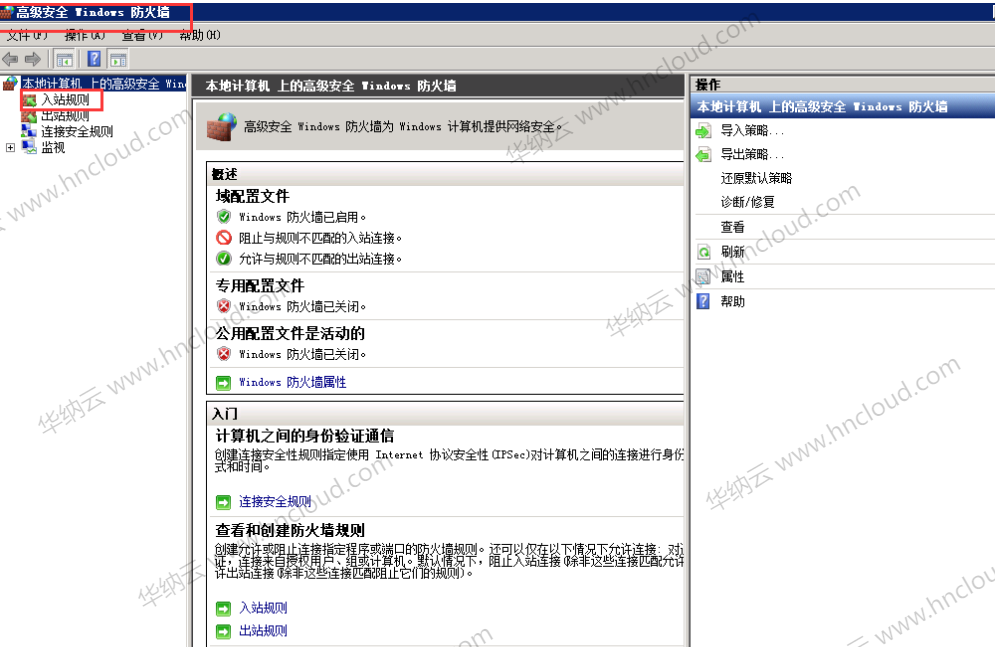Click 诊断/修复 action
This screenshot has width=995, height=647.
tap(748, 202)
